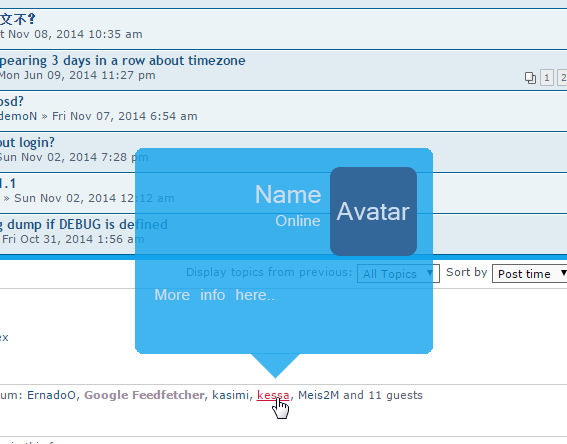Click the Avatar box in the popup
567x444 pixels.
[373, 211]
